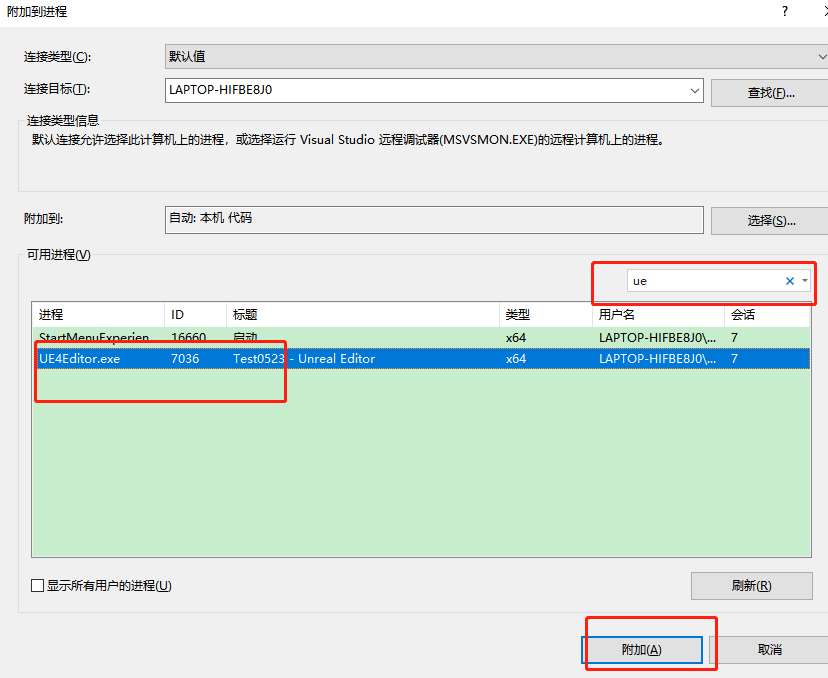Click inside the process search field

click(x=700, y=281)
